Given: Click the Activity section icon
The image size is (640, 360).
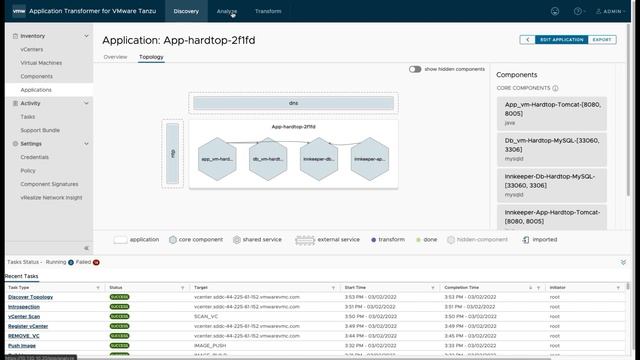Looking at the screenshot, I should (15, 103).
